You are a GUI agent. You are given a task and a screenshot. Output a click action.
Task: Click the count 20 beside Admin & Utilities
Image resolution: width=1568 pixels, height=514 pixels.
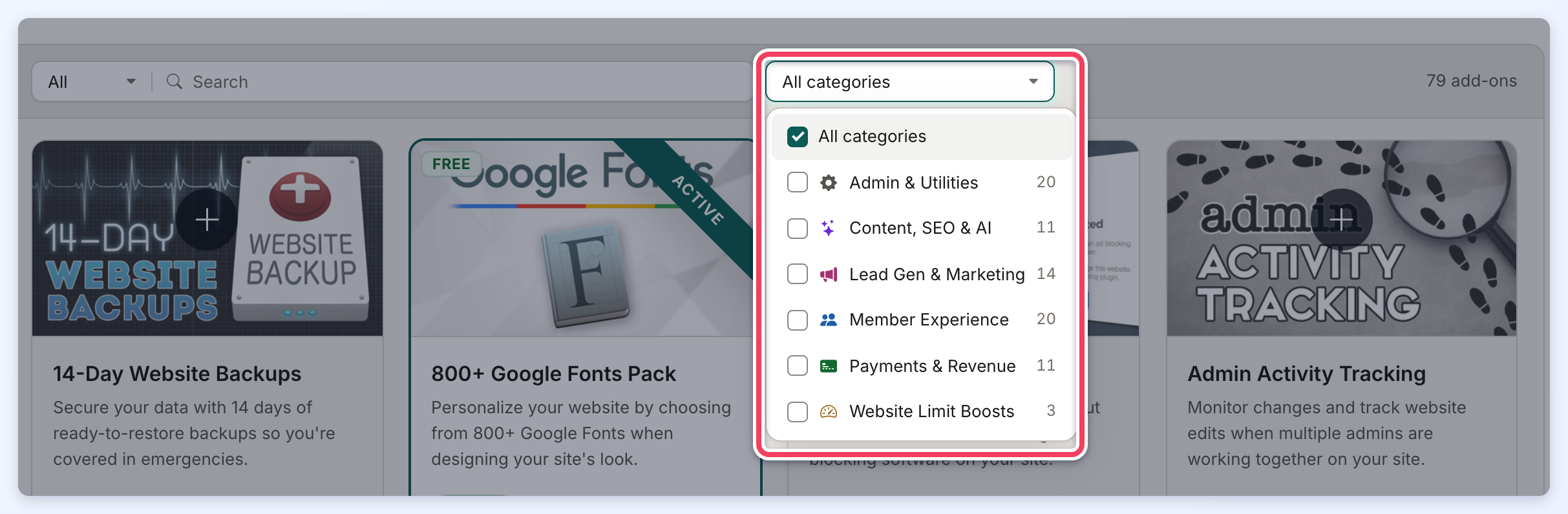point(1046,182)
